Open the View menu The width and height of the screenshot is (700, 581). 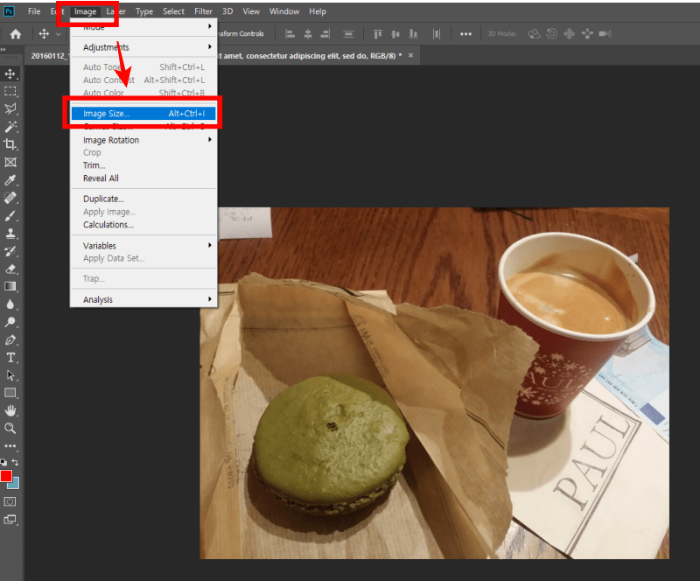pyautogui.click(x=251, y=12)
